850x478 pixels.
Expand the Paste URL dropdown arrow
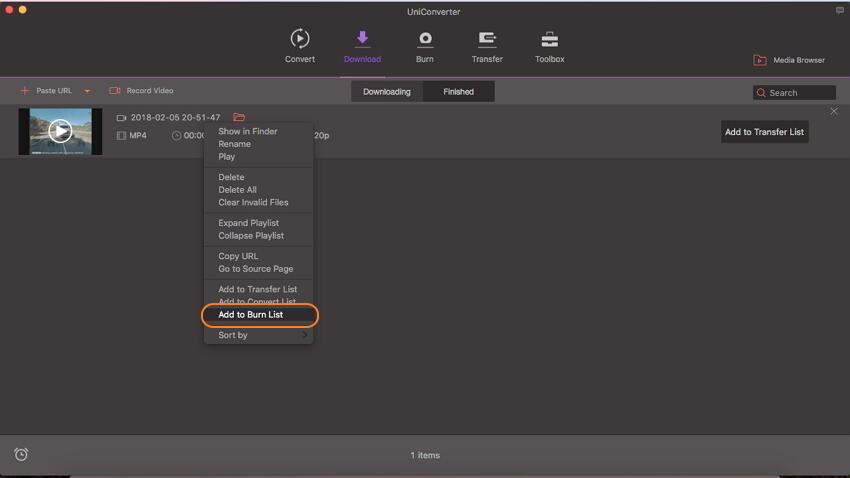(87, 91)
